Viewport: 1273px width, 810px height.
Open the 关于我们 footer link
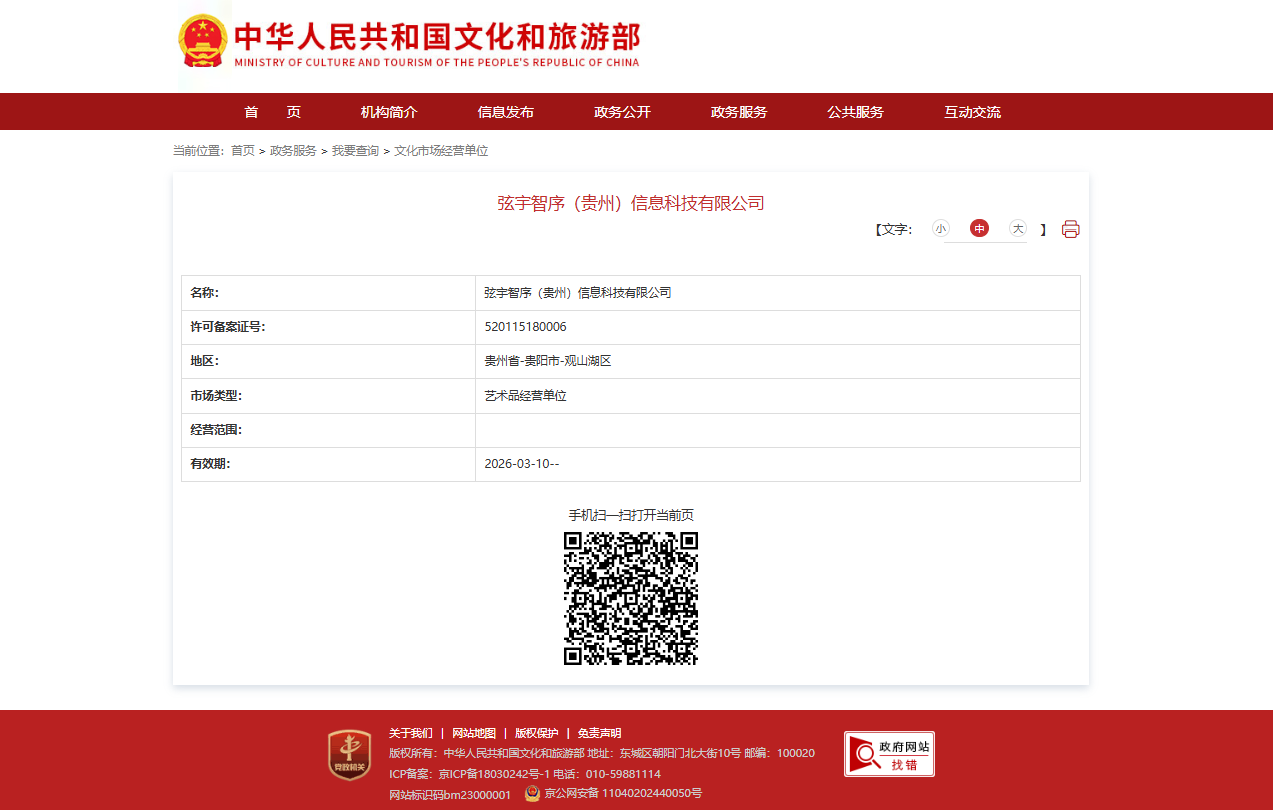411,733
